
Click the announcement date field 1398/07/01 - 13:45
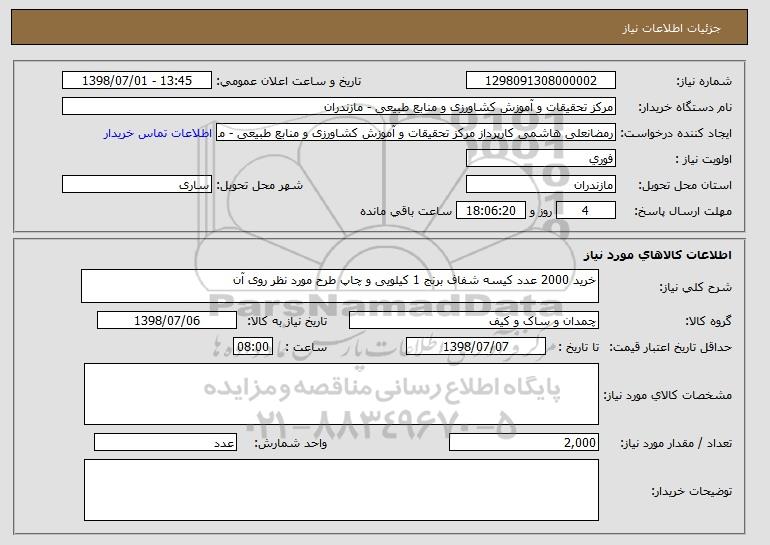(137, 81)
